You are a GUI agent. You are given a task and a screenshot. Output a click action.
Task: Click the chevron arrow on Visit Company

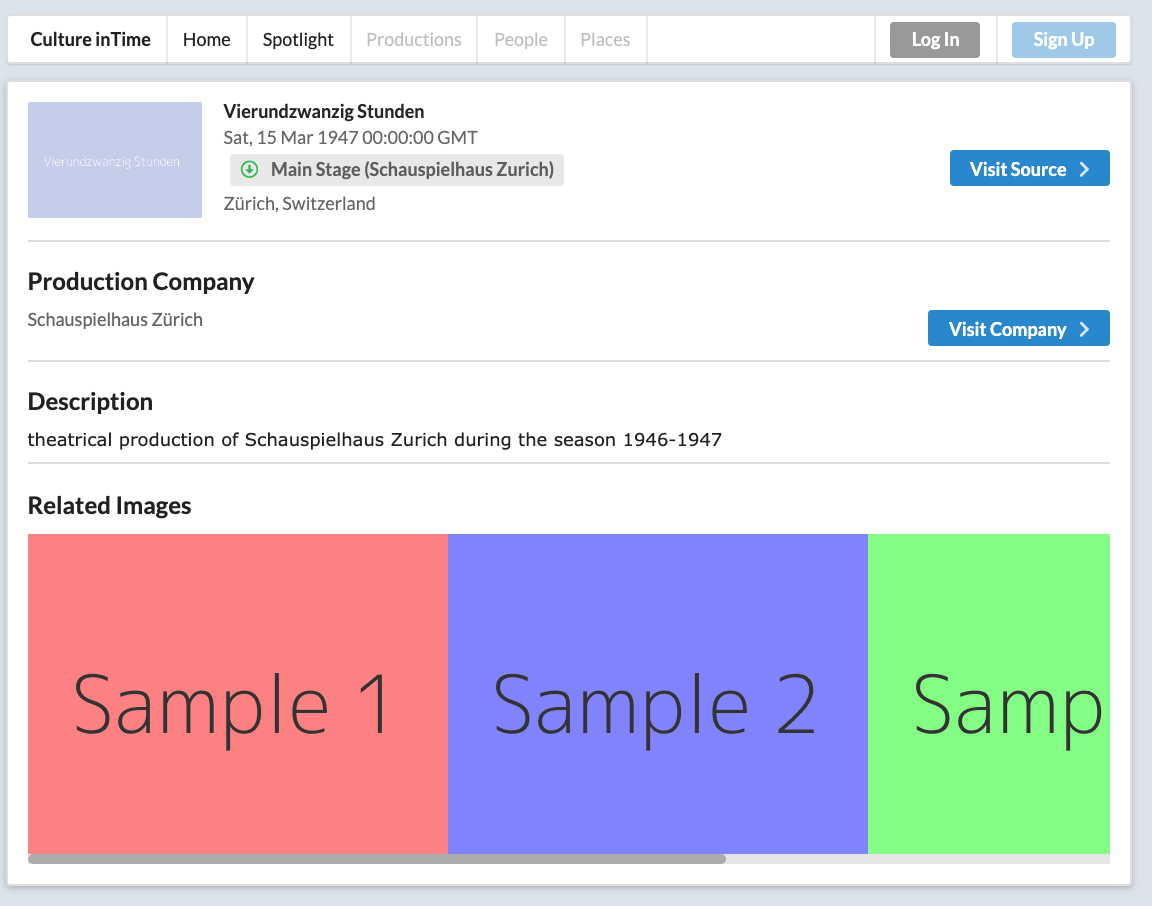[1084, 329]
